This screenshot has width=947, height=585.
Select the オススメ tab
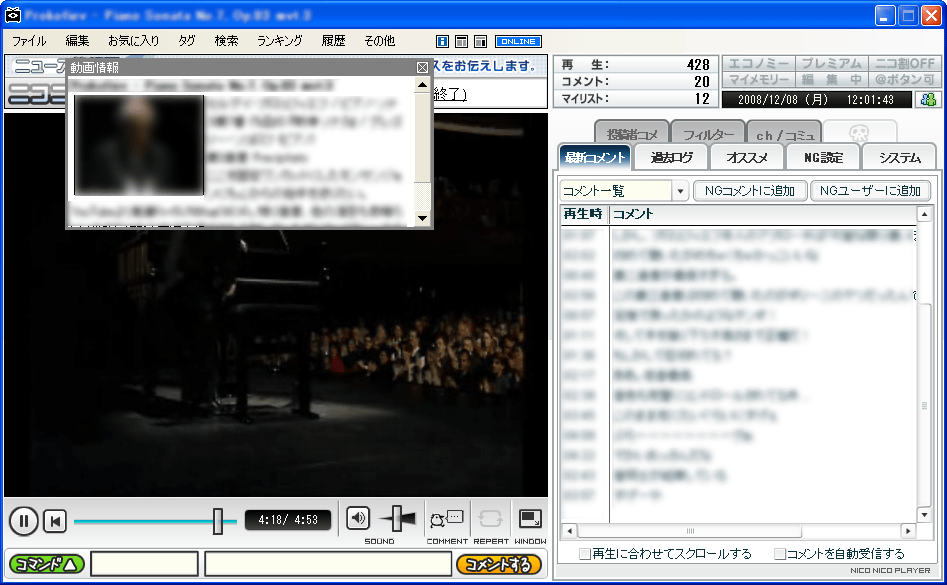(746, 158)
